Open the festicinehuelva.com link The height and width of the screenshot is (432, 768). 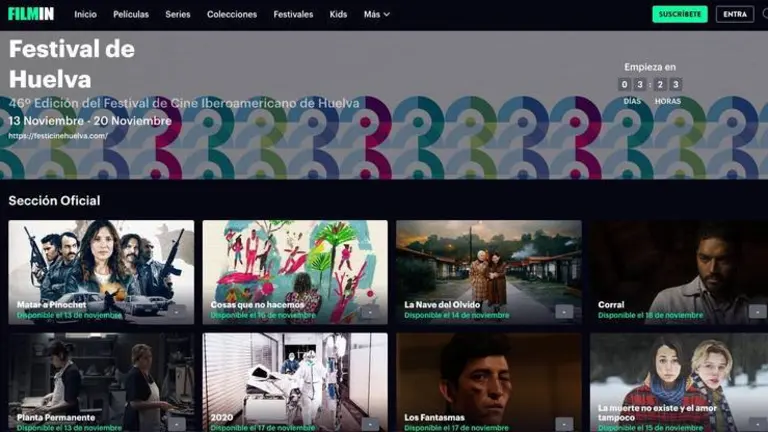(x=58, y=136)
